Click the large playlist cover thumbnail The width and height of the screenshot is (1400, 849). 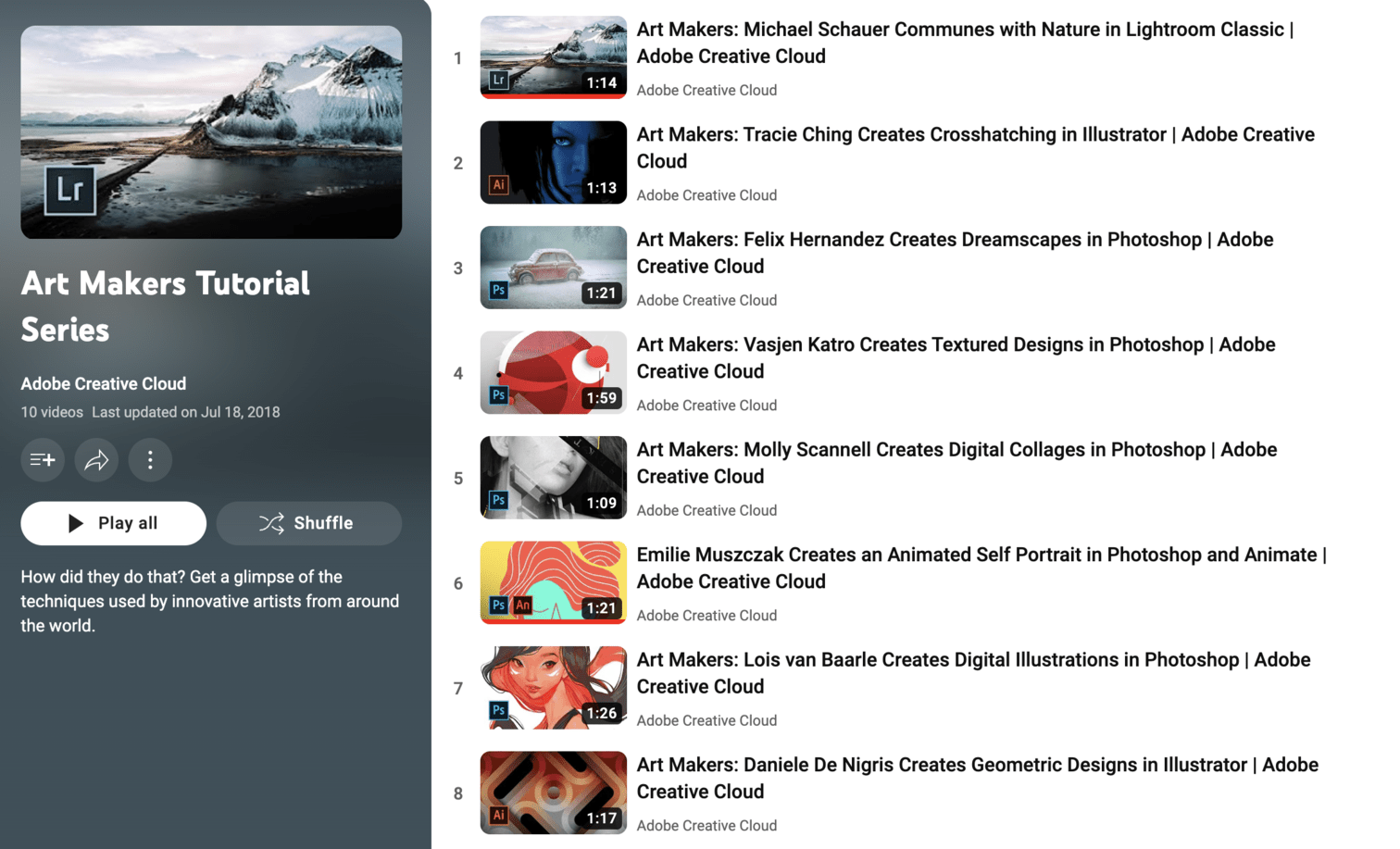[211, 131]
